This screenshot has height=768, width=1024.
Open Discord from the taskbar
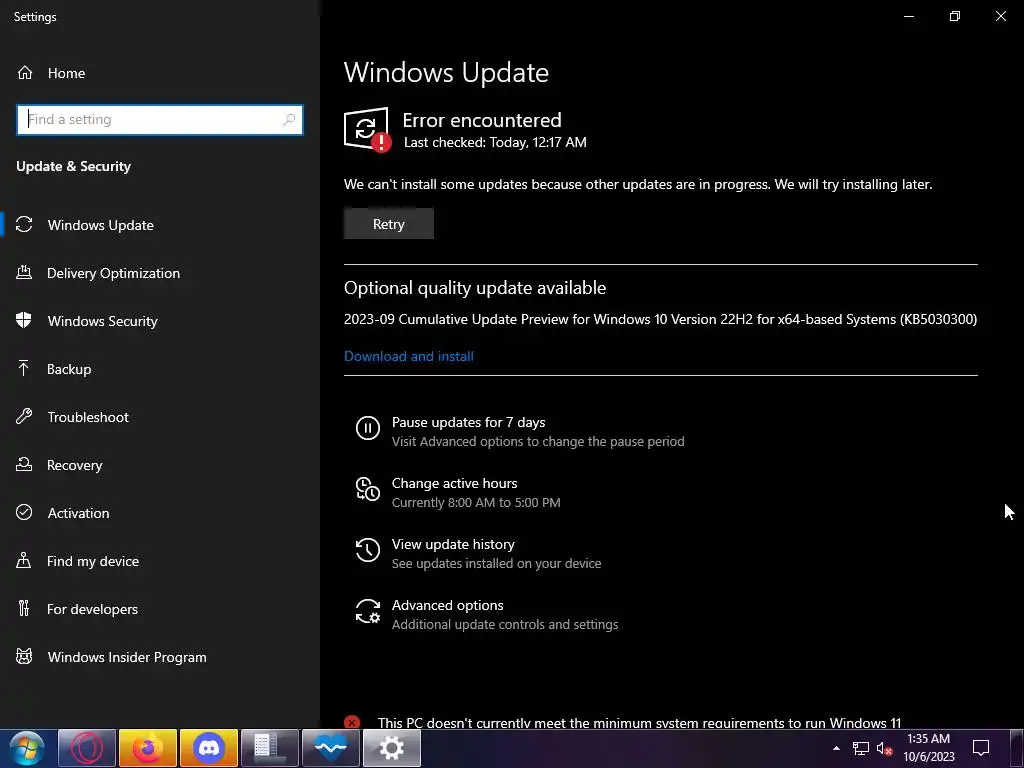coord(209,748)
